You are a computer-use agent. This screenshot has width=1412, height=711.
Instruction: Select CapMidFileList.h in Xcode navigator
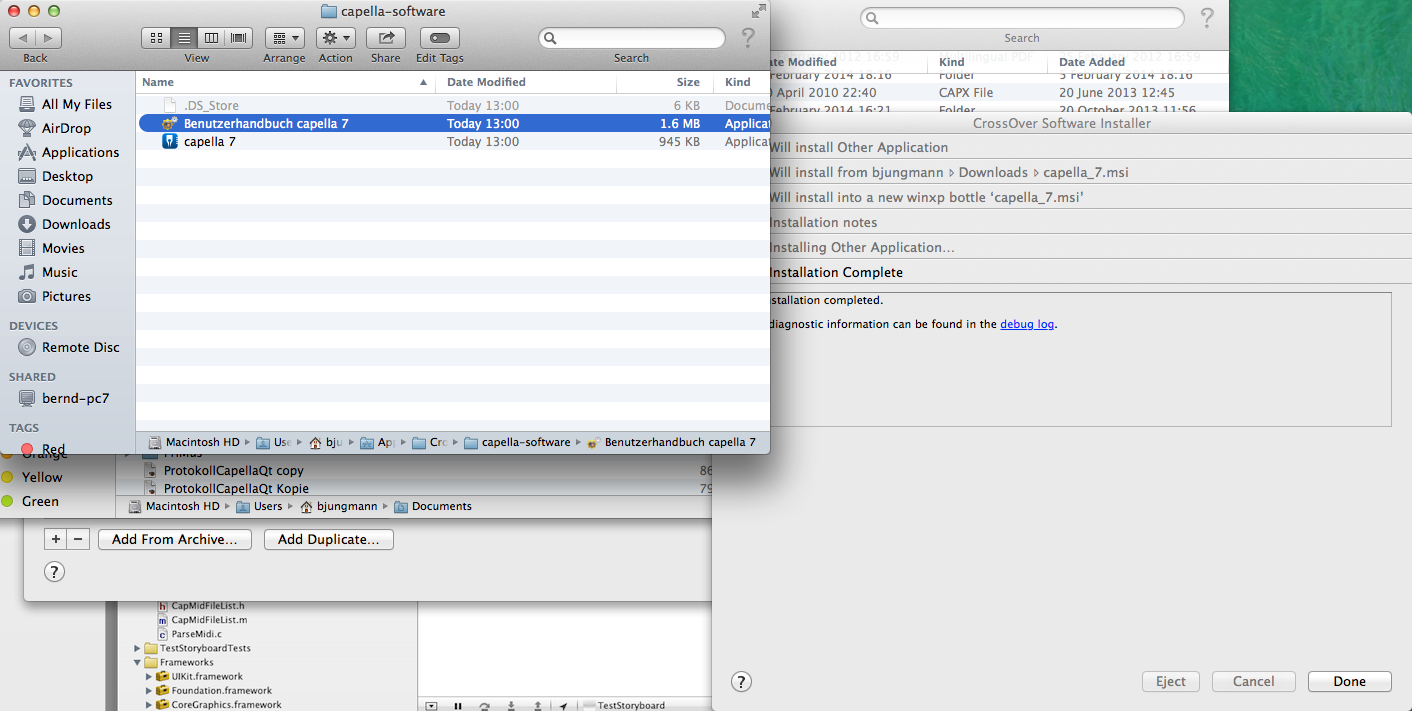200,605
